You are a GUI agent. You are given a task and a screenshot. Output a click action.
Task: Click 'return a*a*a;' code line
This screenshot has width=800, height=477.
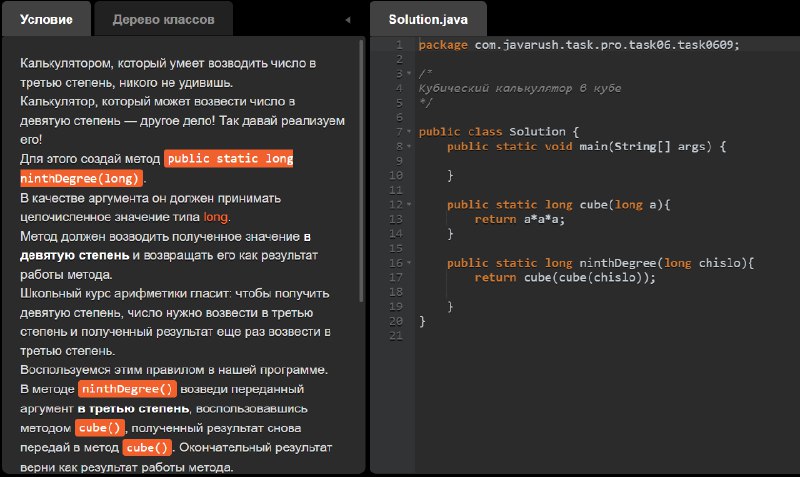point(519,220)
